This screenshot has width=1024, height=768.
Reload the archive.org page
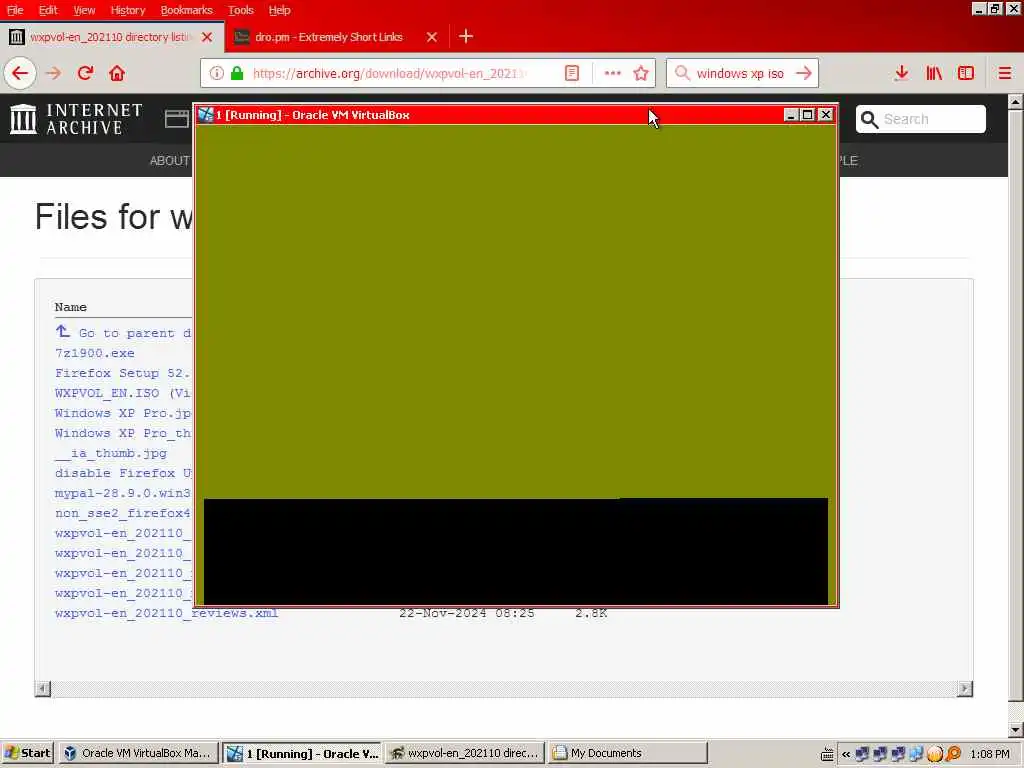86,73
